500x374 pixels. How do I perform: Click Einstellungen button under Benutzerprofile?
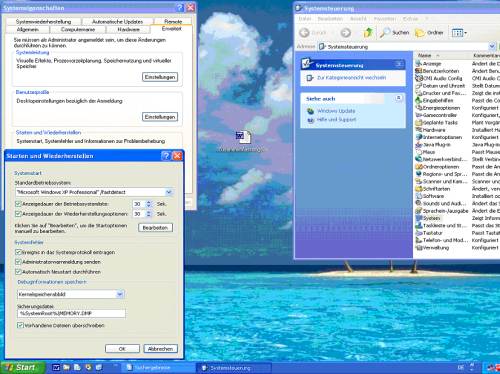tap(160, 117)
